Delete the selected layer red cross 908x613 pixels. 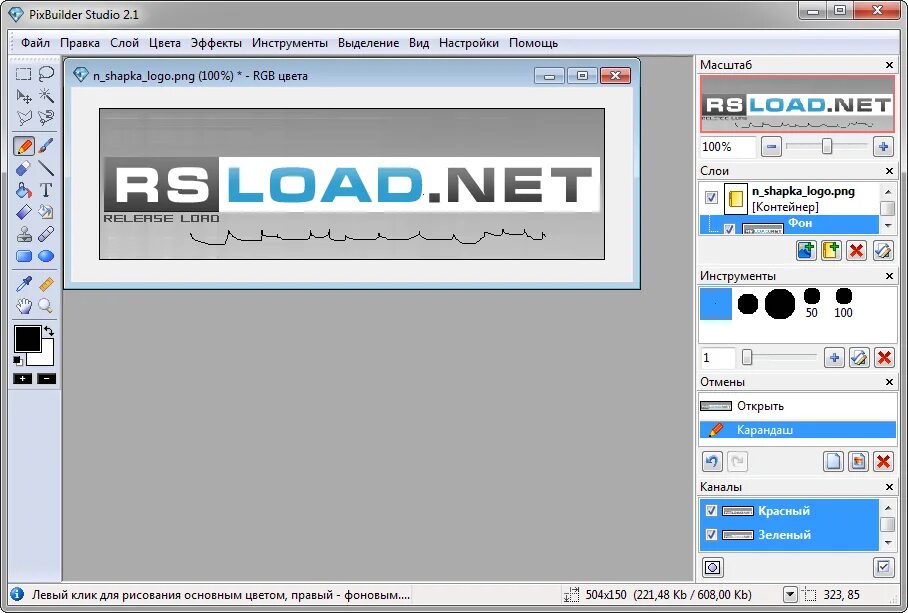click(856, 251)
